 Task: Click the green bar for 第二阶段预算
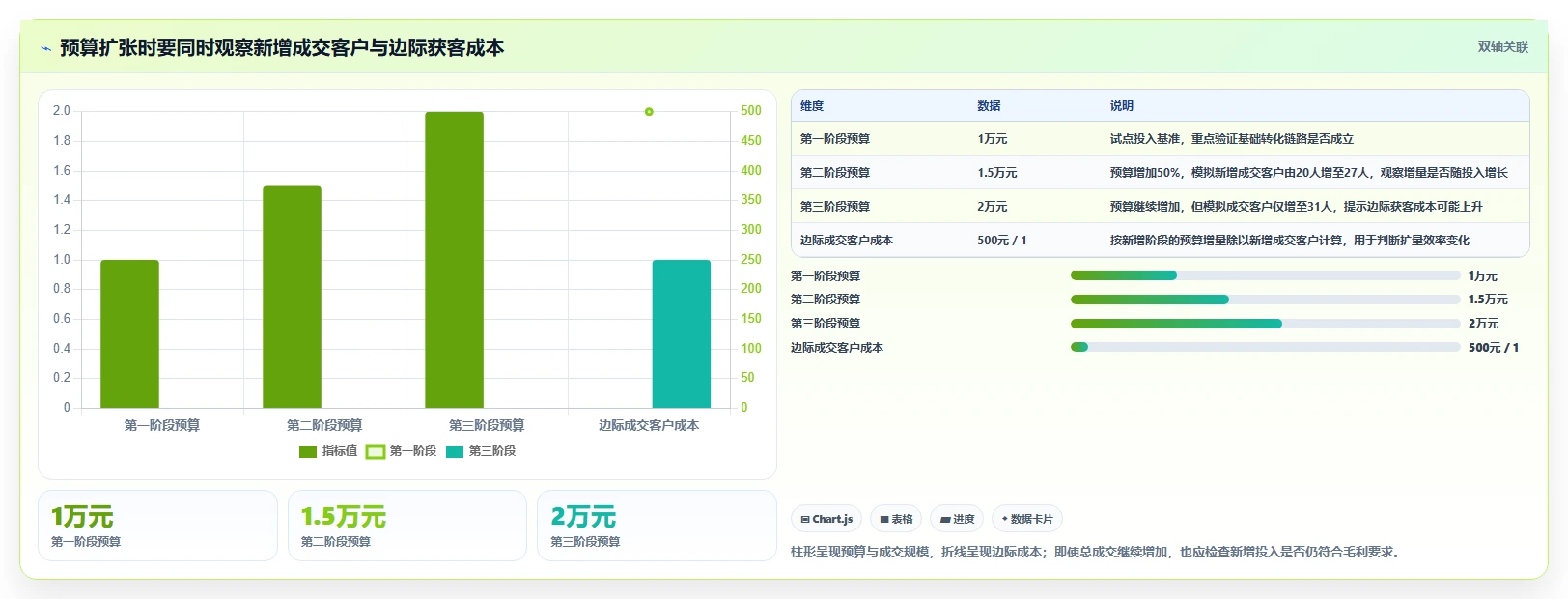click(292, 297)
